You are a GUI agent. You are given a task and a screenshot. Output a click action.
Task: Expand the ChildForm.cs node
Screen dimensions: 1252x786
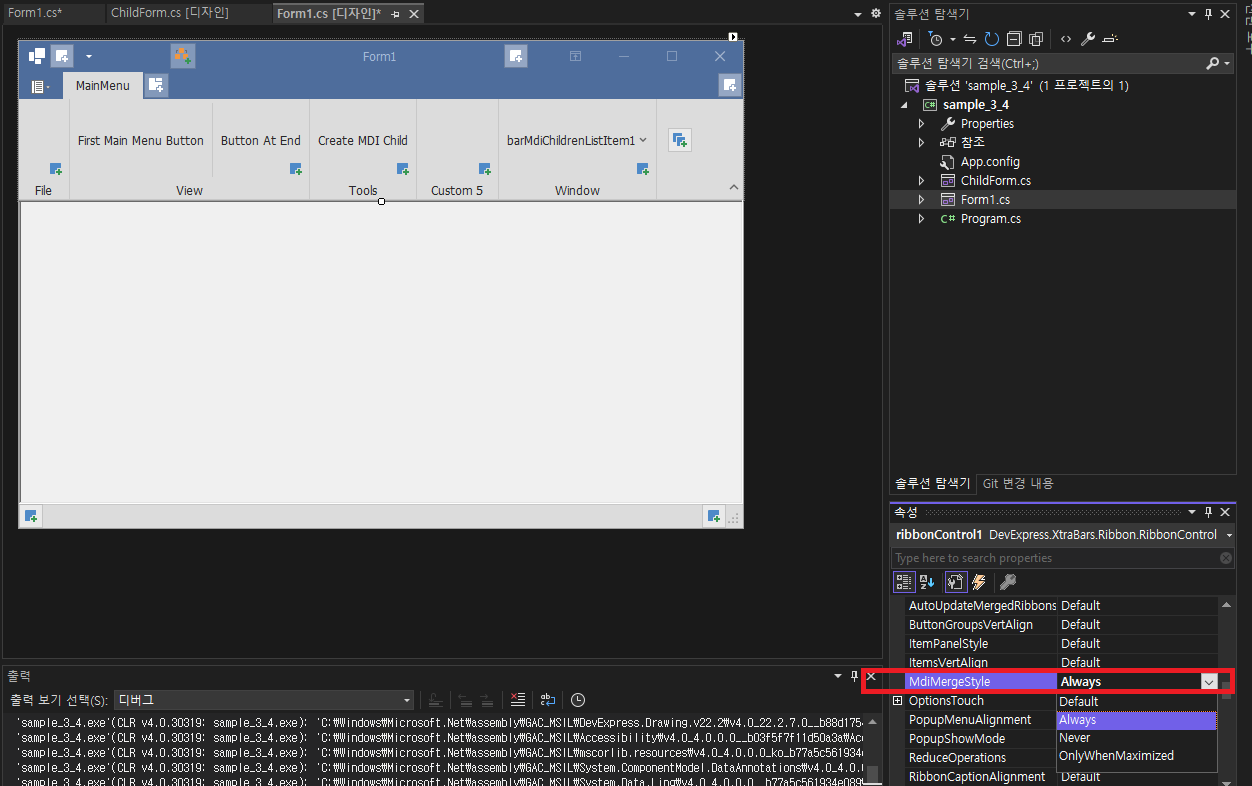pos(922,181)
